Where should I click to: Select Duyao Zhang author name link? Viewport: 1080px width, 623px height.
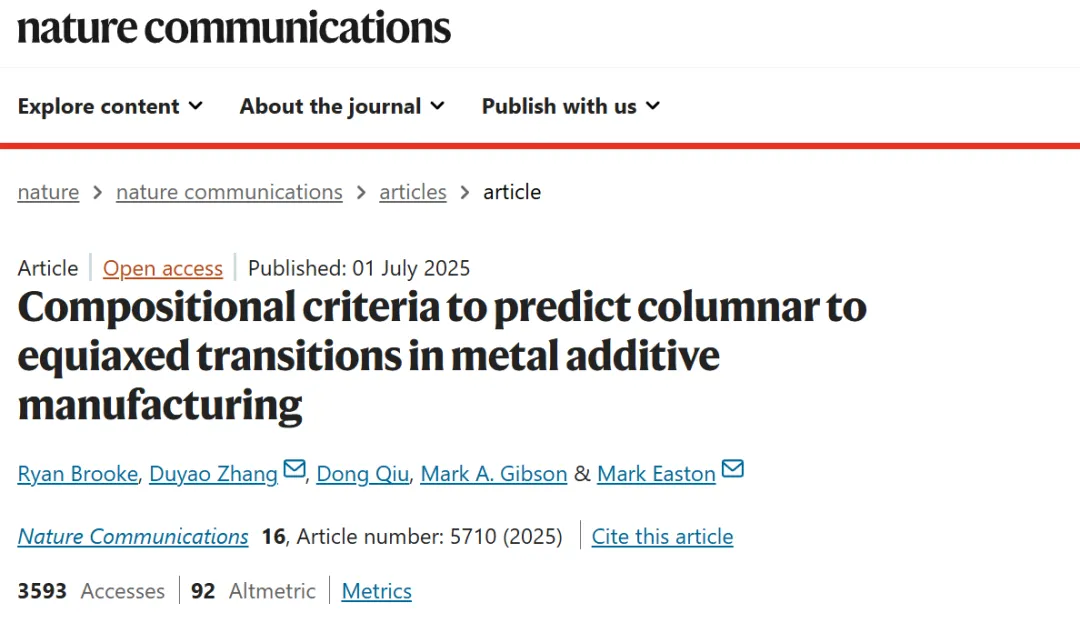[x=214, y=474]
